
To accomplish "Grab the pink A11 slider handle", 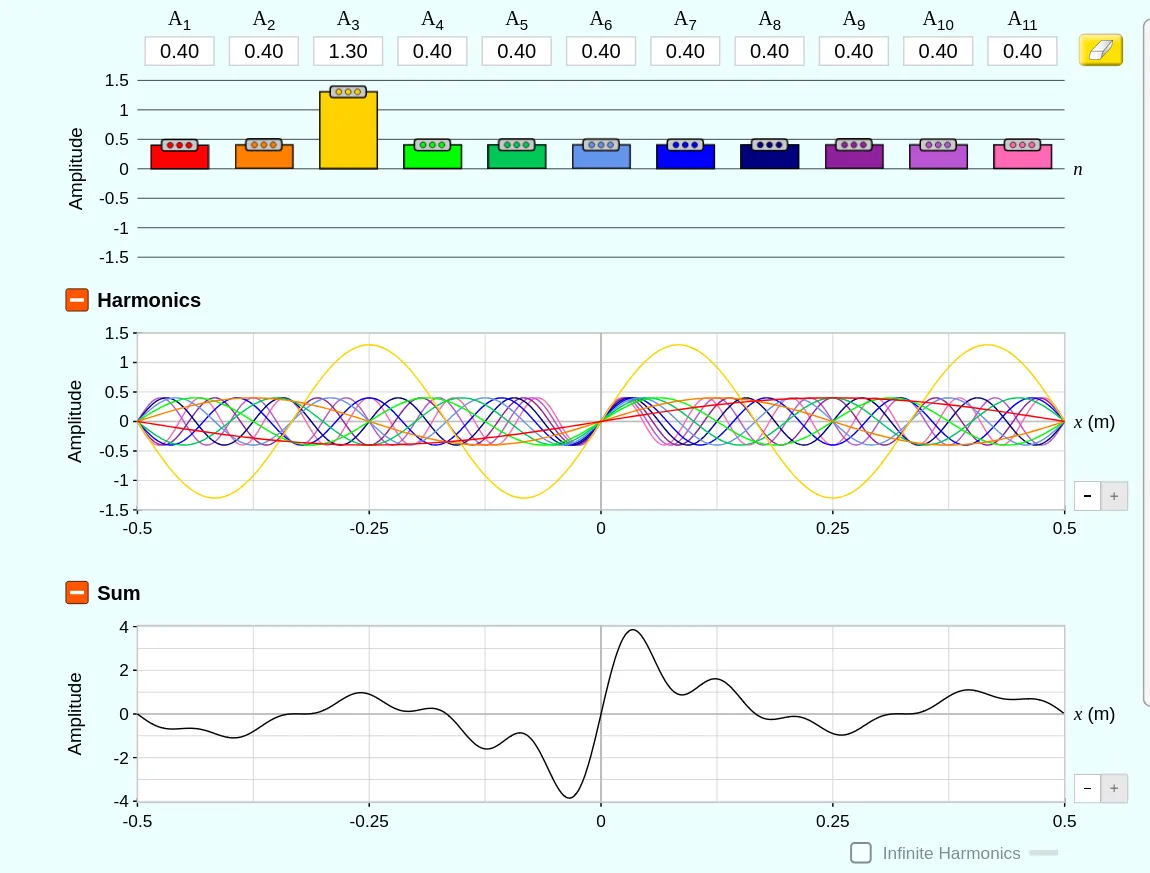I will point(1022,145).
